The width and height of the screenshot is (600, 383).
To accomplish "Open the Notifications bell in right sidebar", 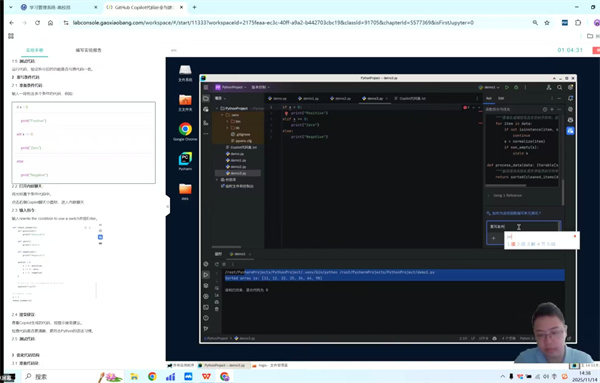I will pyautogui.click(x=570, y=99).
